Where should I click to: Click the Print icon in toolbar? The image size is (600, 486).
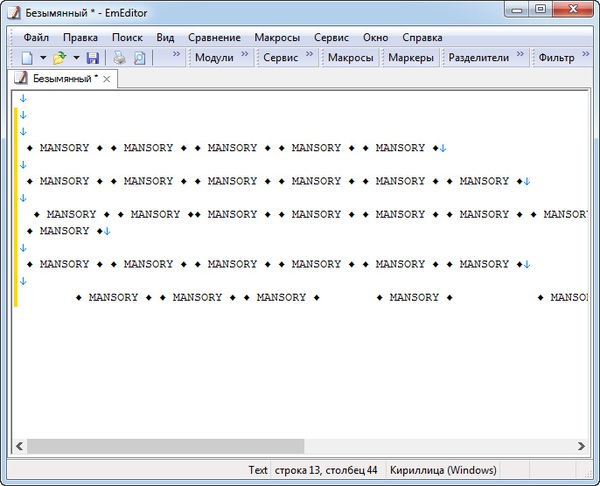tap(119, 58)
